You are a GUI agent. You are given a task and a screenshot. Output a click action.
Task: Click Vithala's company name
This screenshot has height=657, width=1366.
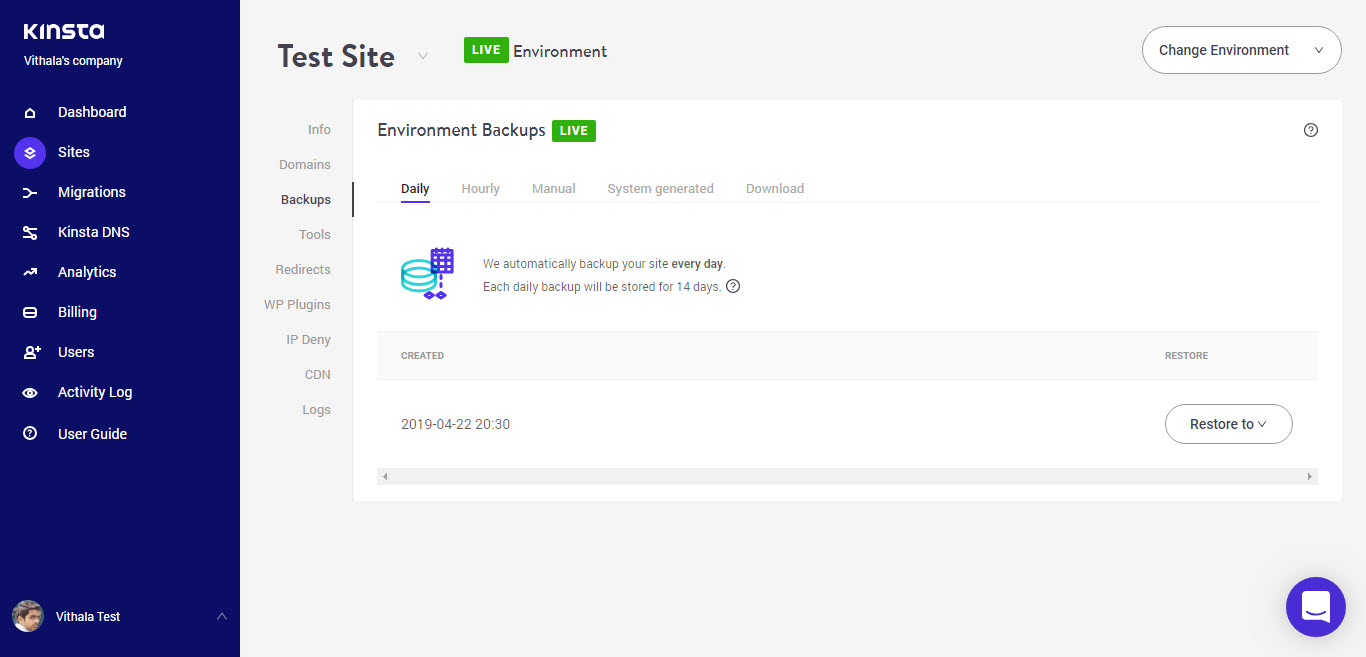73,61
